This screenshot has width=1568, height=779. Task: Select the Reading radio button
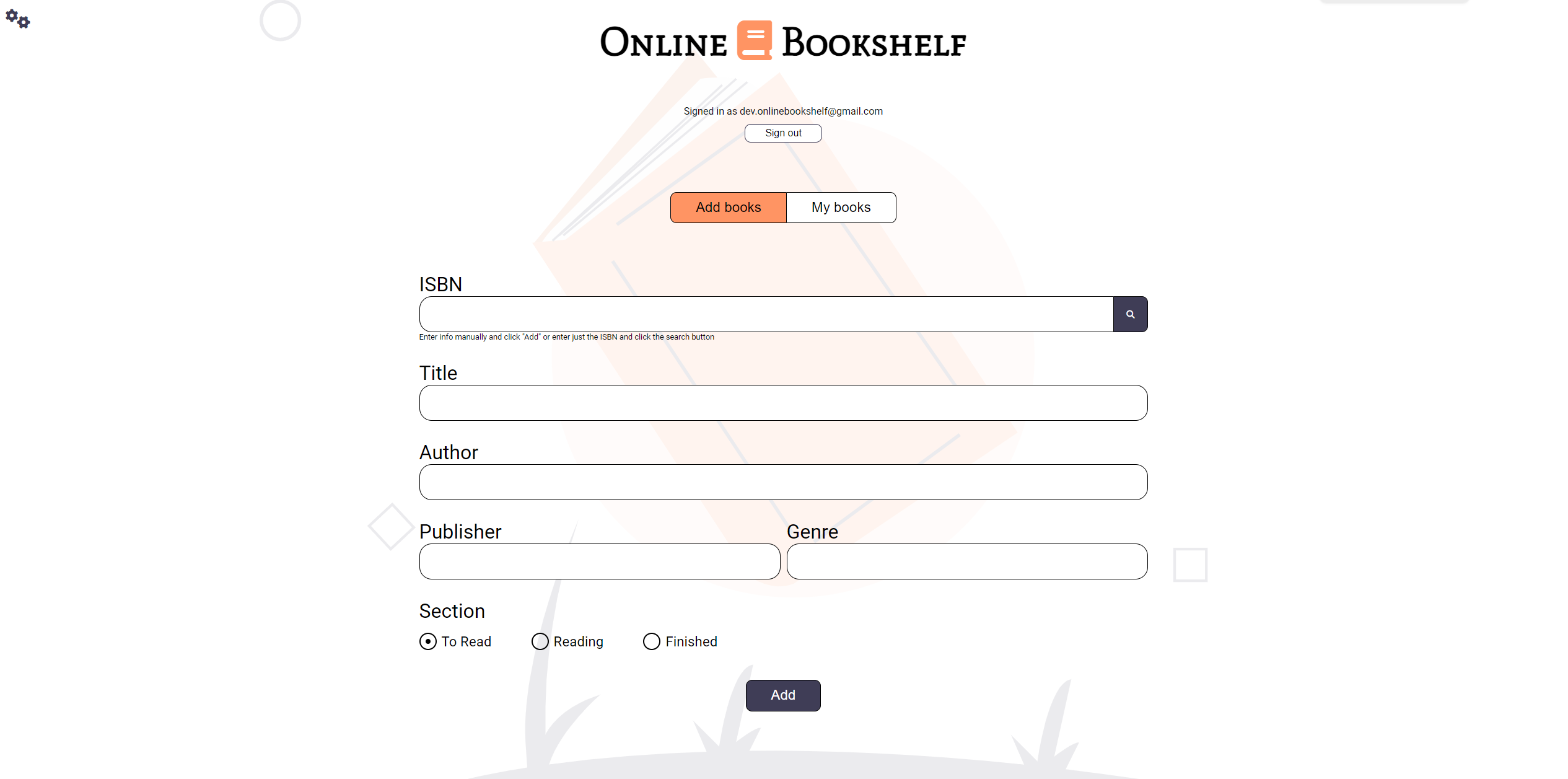(x=540, y=641)
